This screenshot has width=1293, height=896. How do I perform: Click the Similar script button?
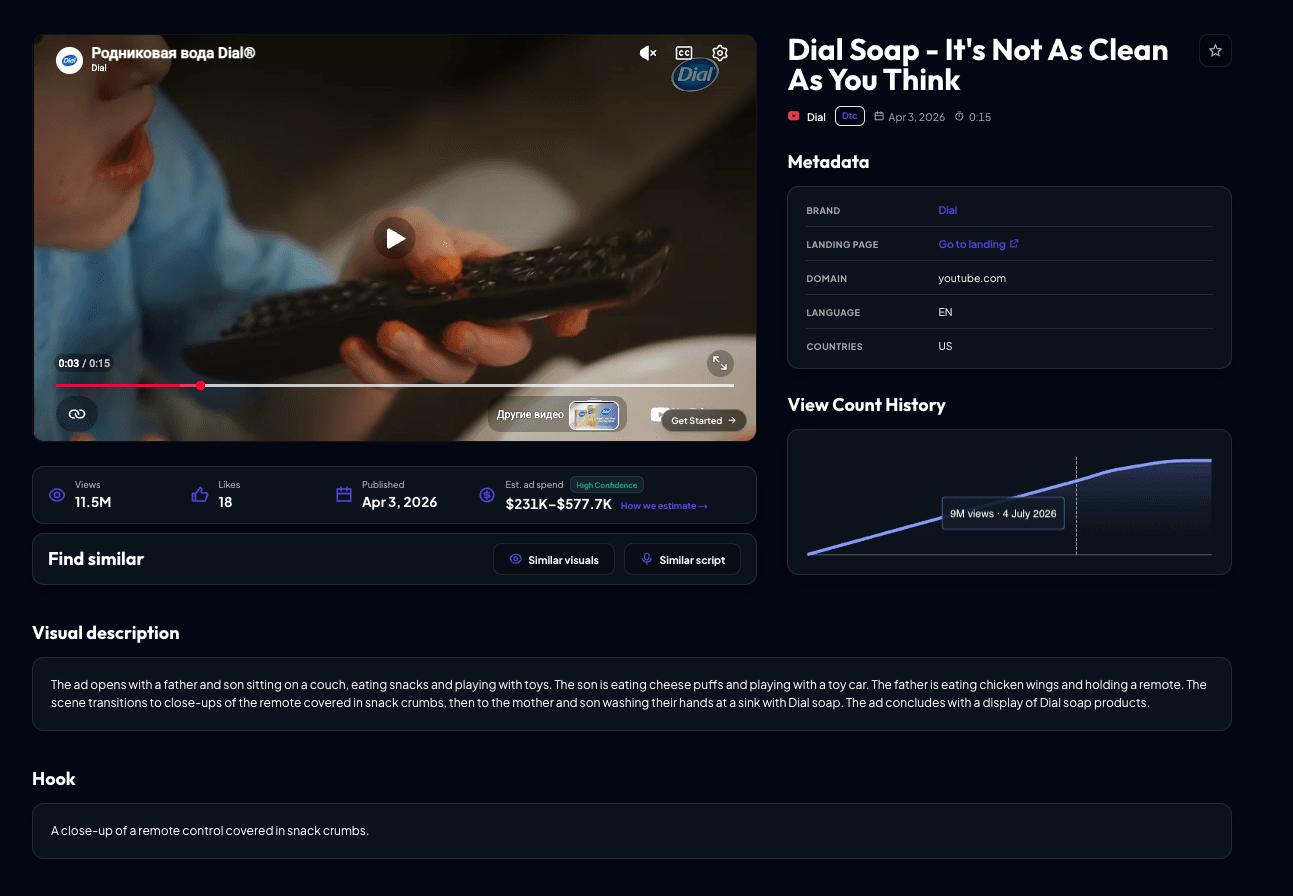(x=682, y=560)
